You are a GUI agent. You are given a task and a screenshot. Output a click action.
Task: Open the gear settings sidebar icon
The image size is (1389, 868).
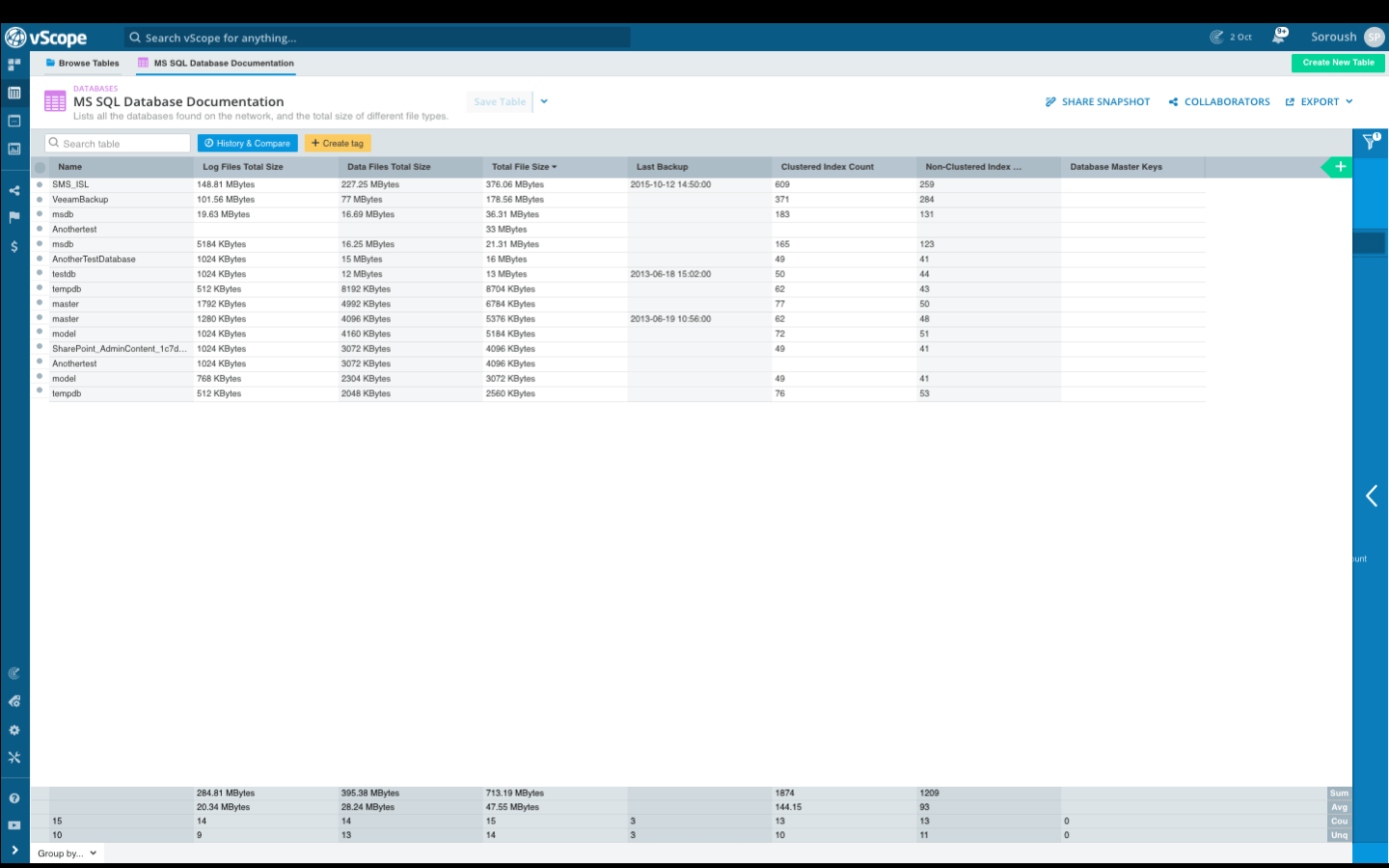pos(14,730)
